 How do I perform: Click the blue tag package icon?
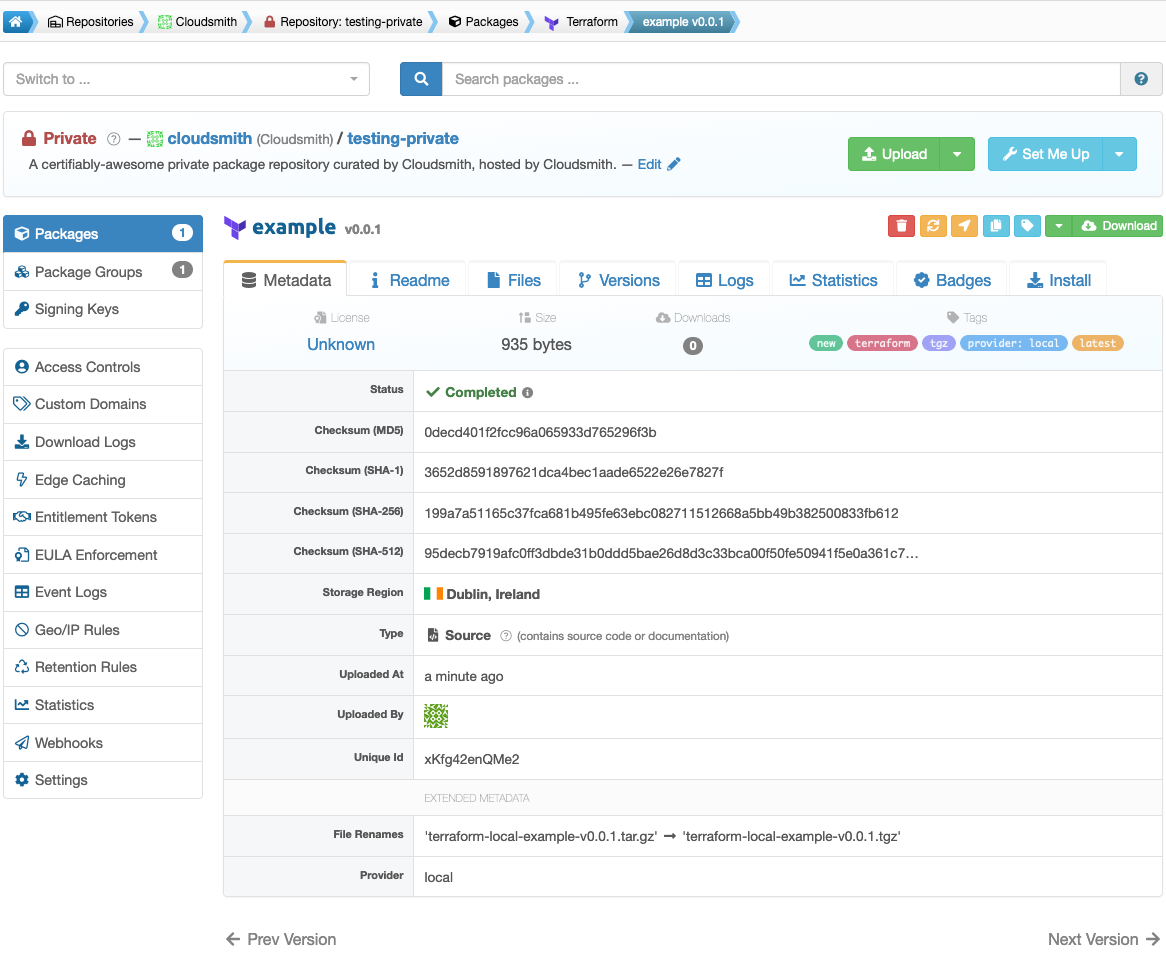[x=1027, y=226]
